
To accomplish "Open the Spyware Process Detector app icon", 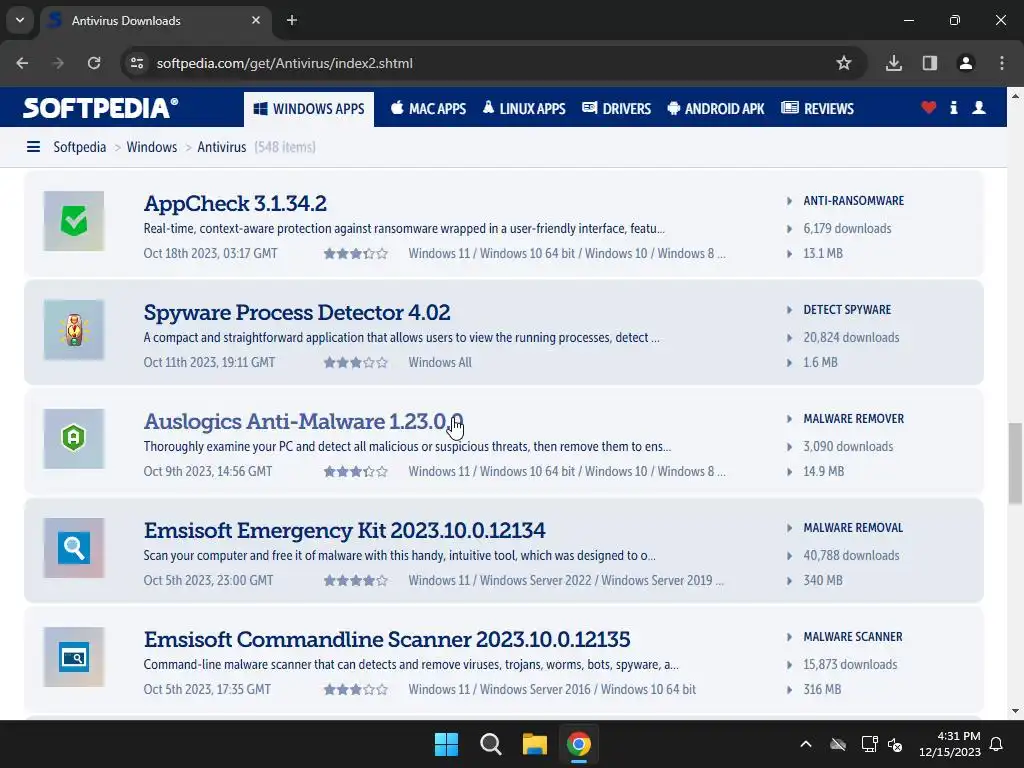I will pyautogui.click(x=74, y=330).
